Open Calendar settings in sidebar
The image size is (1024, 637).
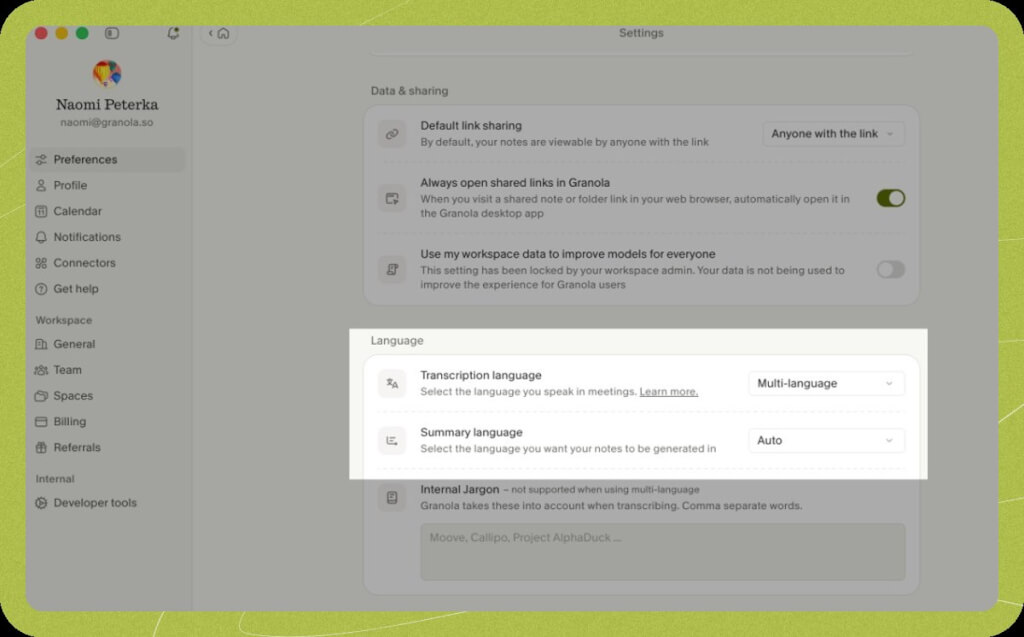click(108, 211)
